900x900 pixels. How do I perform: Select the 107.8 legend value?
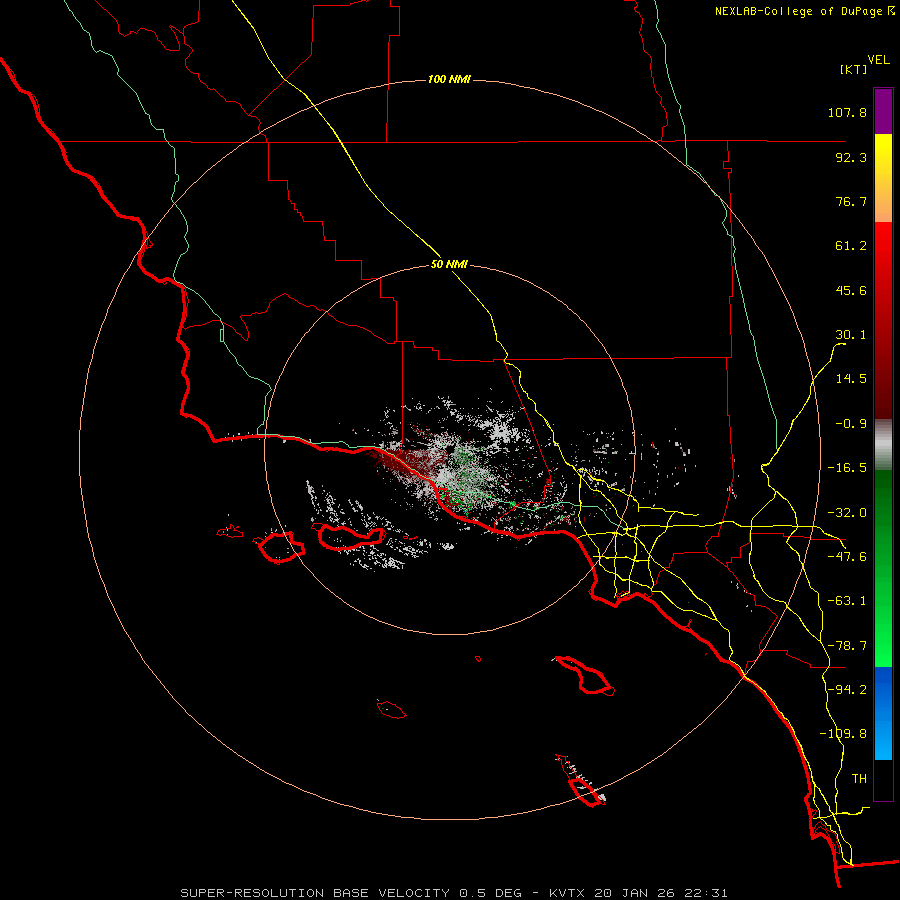pos(847,112)
